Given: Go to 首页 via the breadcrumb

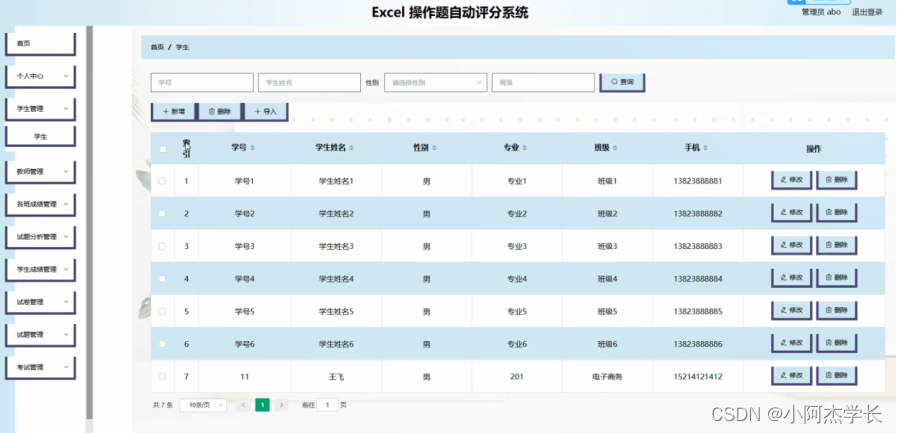Looking at the screenshot, I should pyautogui.click(x=157, y=48).
